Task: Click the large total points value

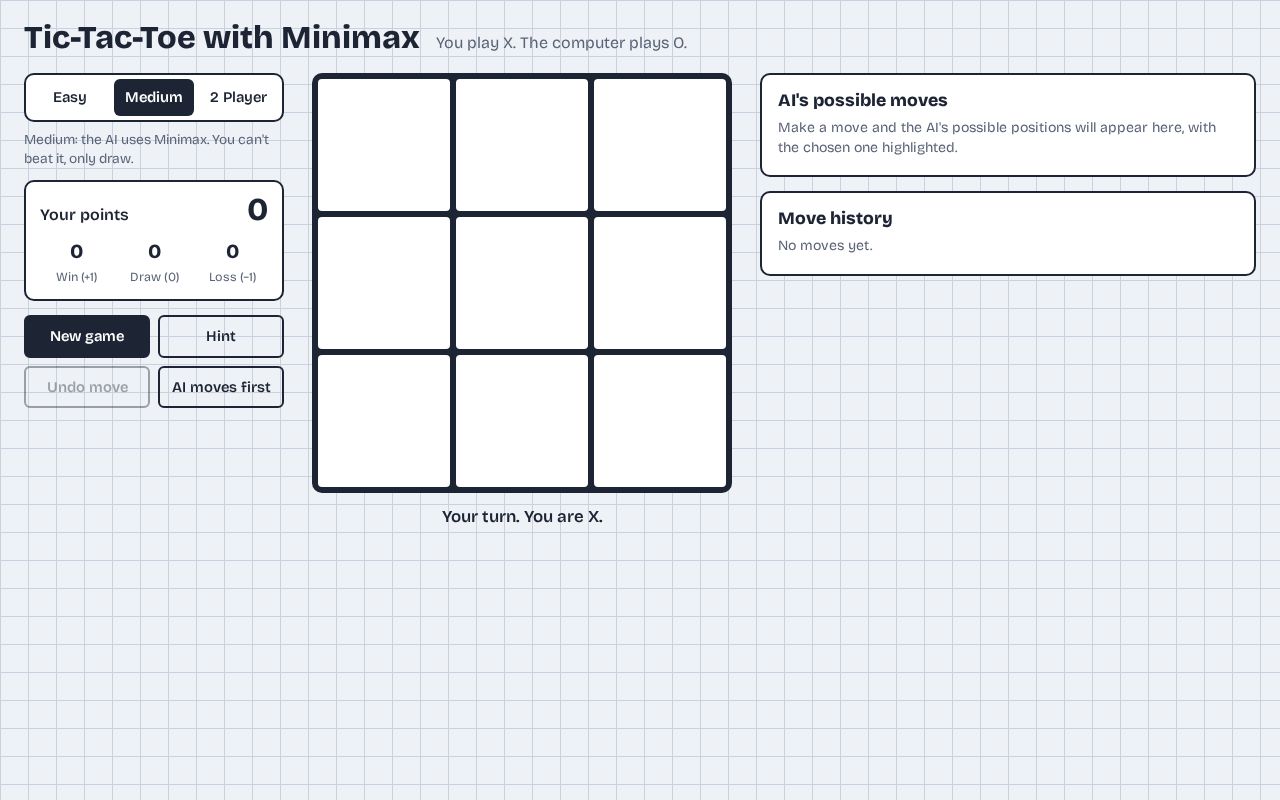Action: pos(257,210)
